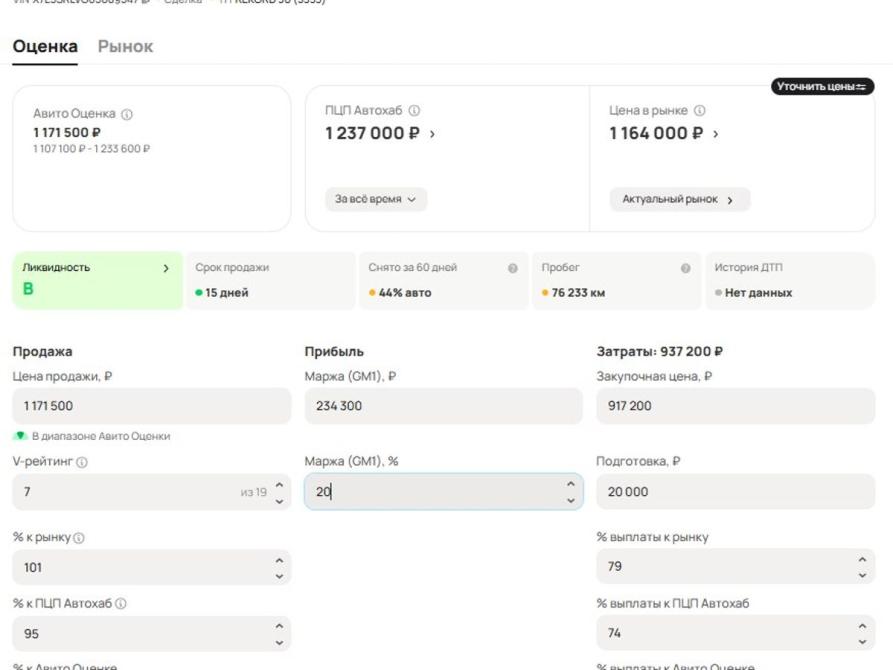Click the green В диапазоне Авито Оценки icon
893x670 pixels.
(20, 436)
